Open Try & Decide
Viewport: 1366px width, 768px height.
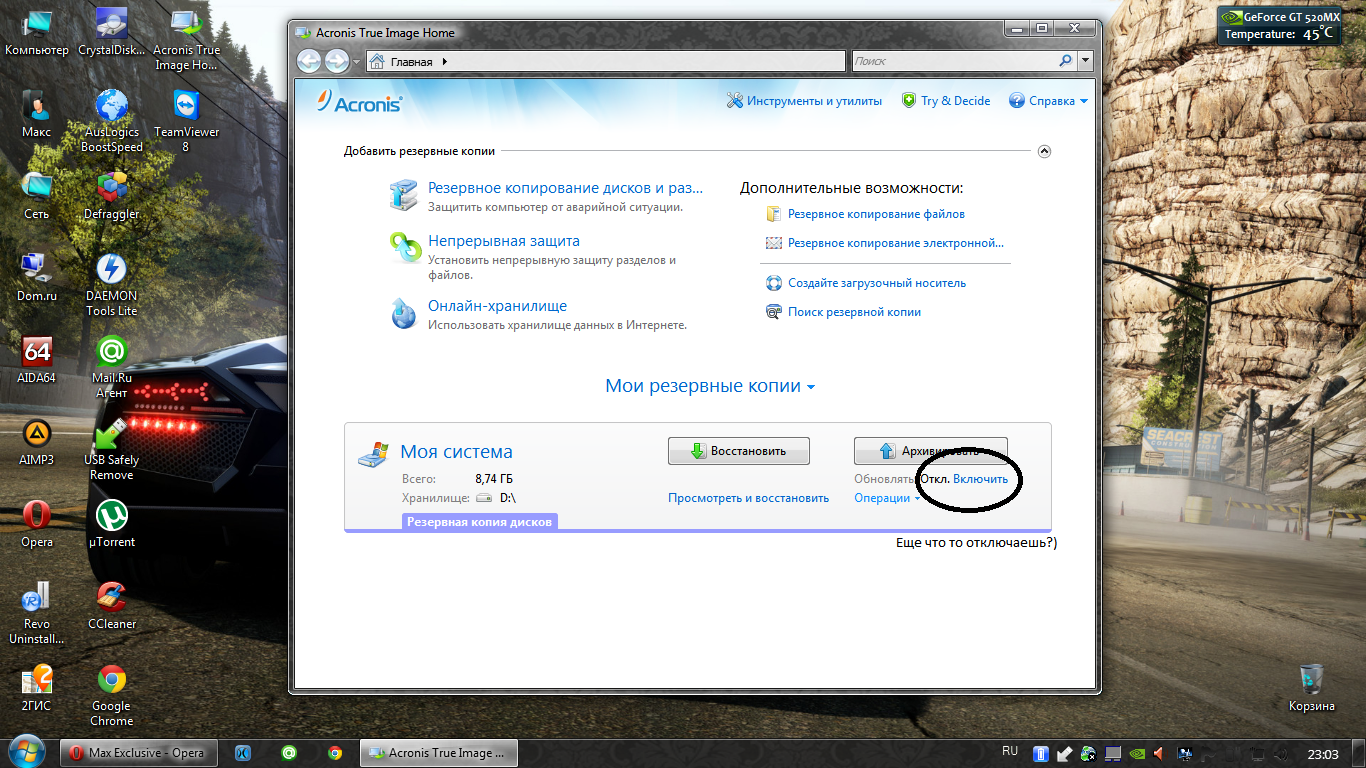point(946,101)
